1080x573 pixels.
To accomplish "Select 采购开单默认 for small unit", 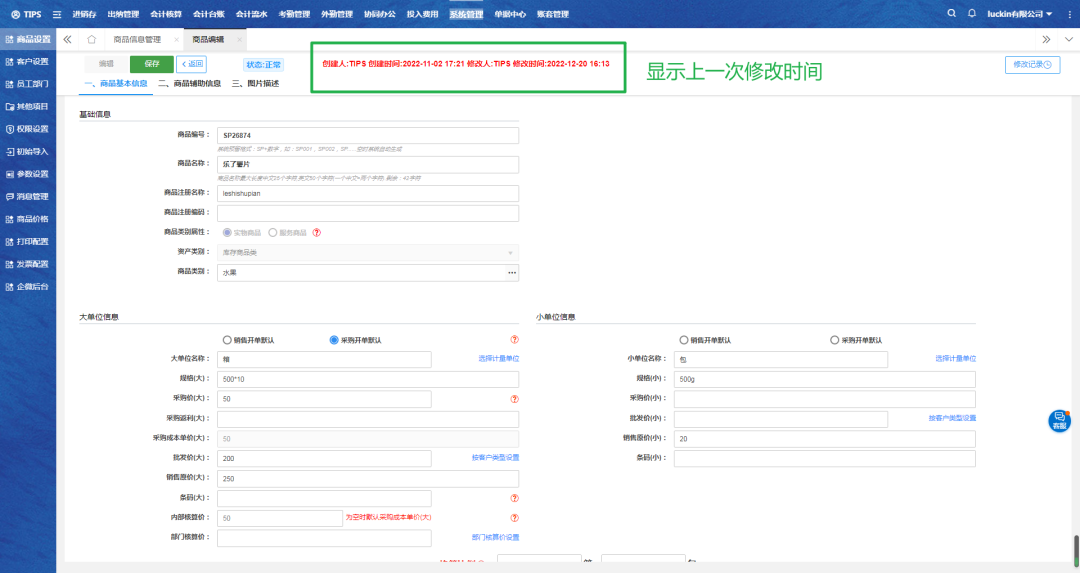I will (x=834, y=340).
